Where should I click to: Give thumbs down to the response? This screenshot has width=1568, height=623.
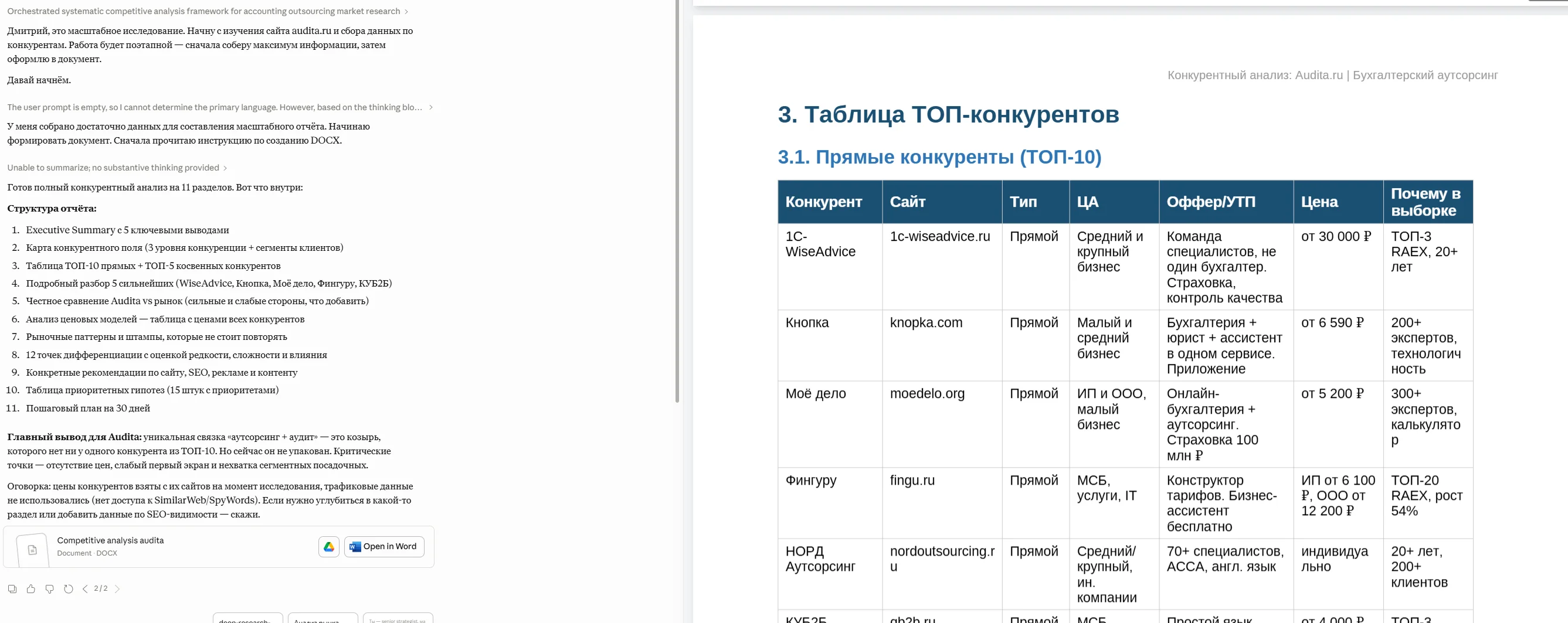(x=49, y=589)
